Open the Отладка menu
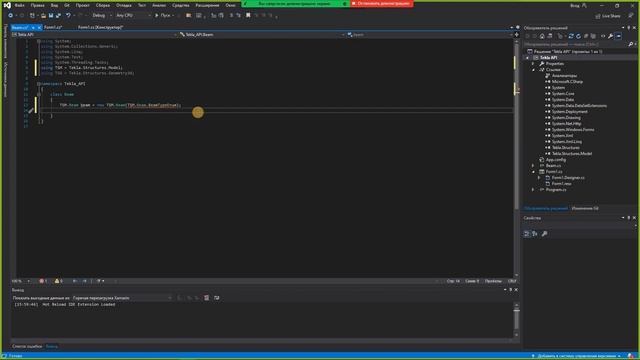Screen dimensions: 640x360 (123, 5)
